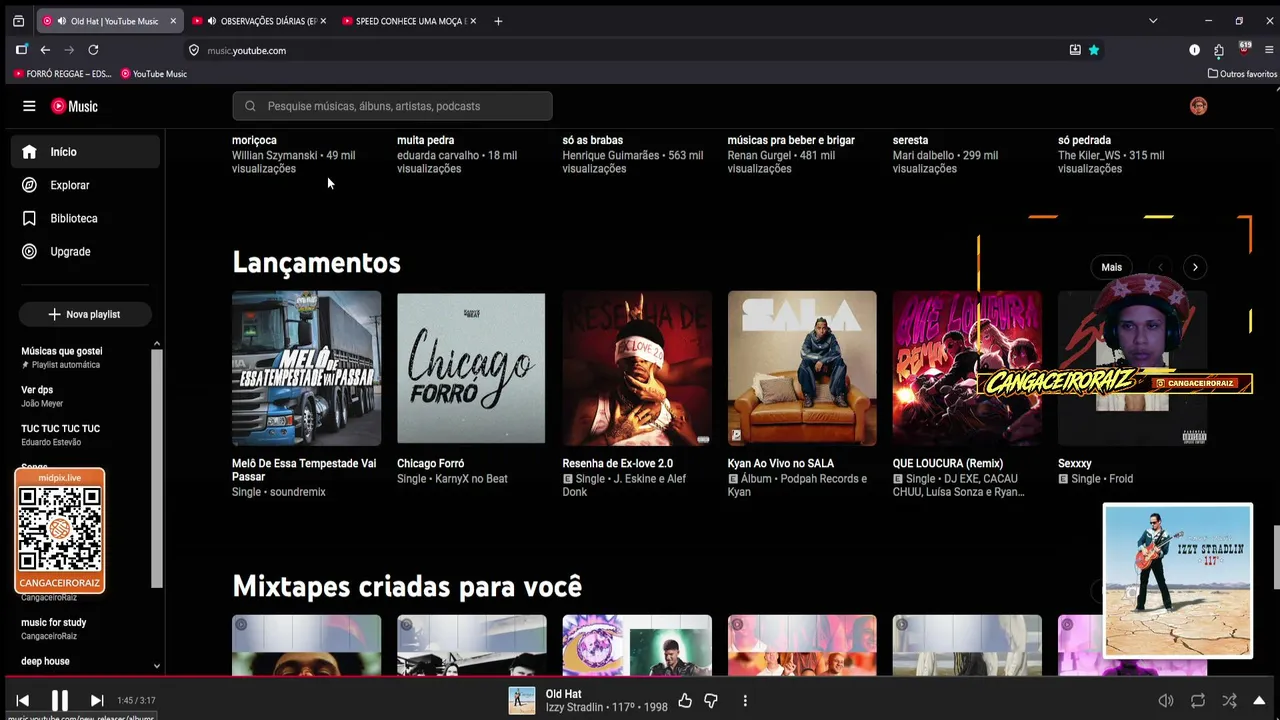
Task: Skip to the next track
Action: click(x=97, y=701)
